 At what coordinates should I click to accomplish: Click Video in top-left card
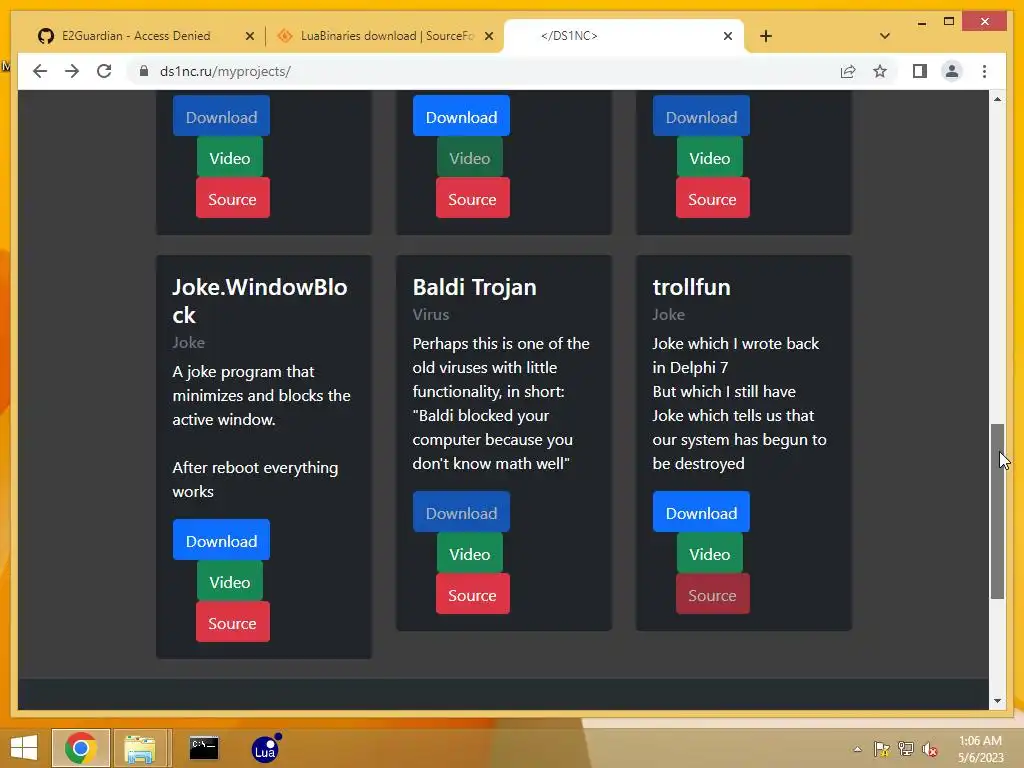230,157
